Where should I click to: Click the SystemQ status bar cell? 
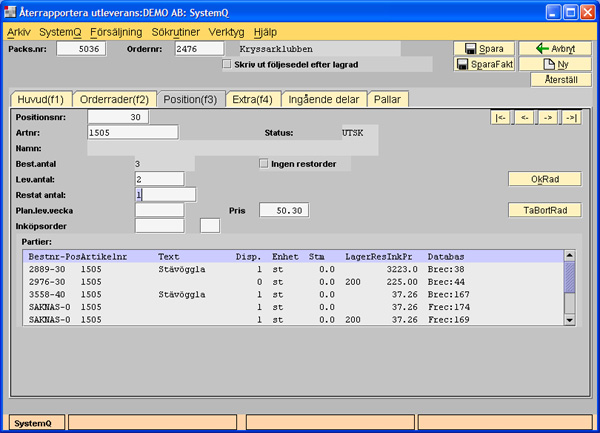pos(37,423)
